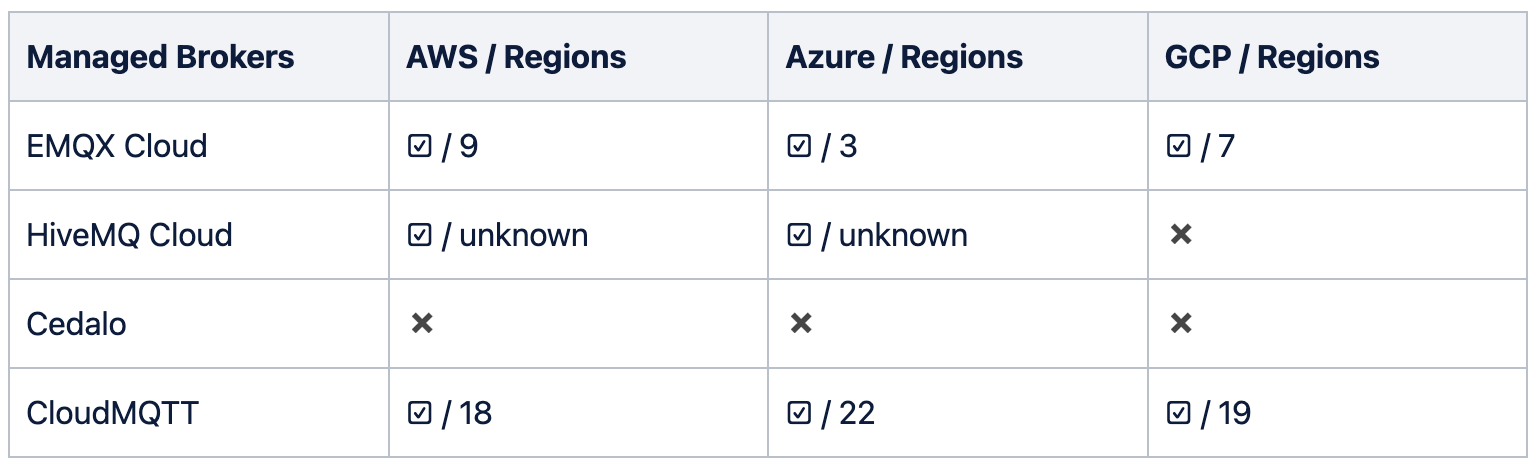Click the CloudMQTT Azure checkmark icon
The image size is (1536, 468).
coord(799,413)
